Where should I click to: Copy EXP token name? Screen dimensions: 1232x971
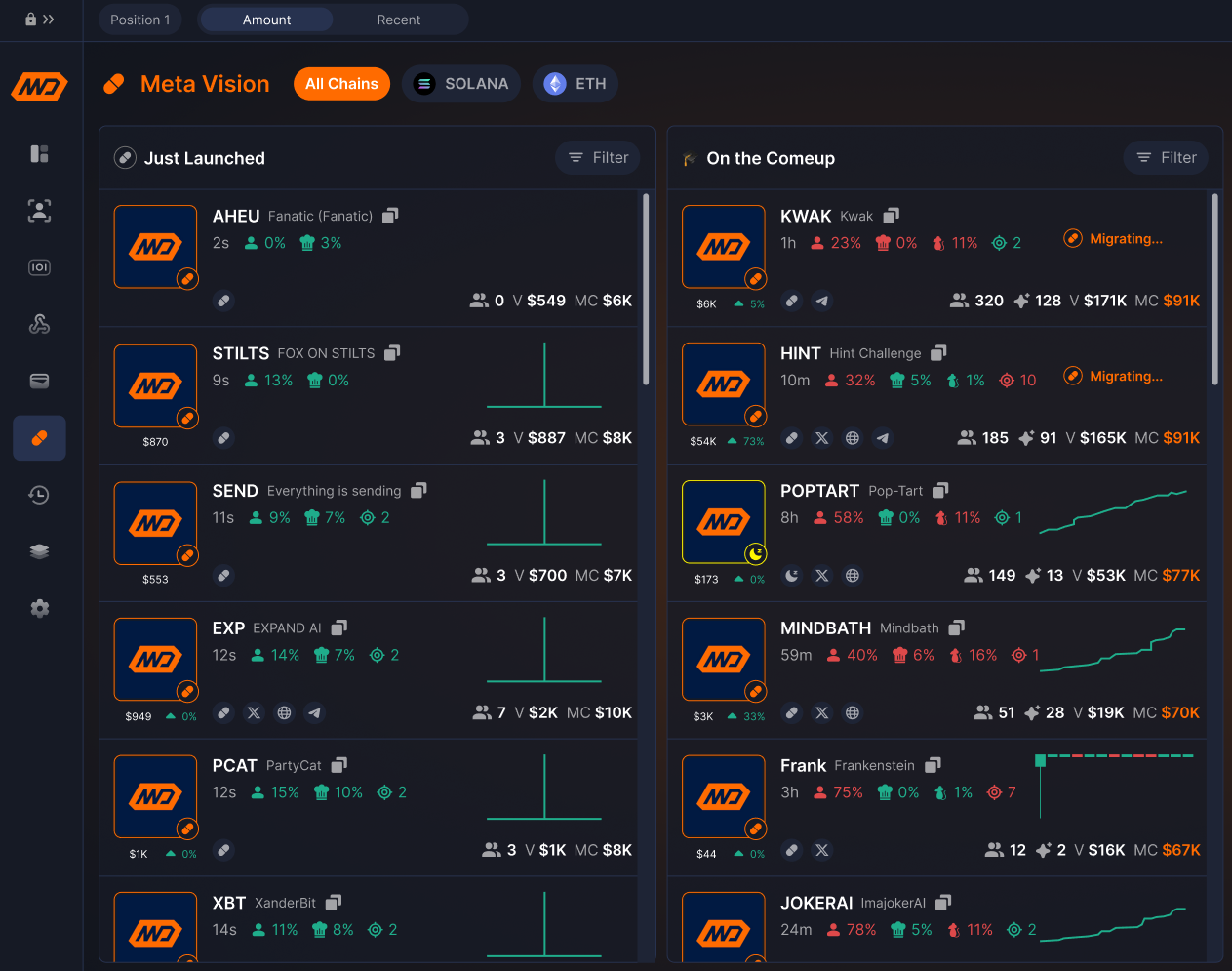pos(338,628)
